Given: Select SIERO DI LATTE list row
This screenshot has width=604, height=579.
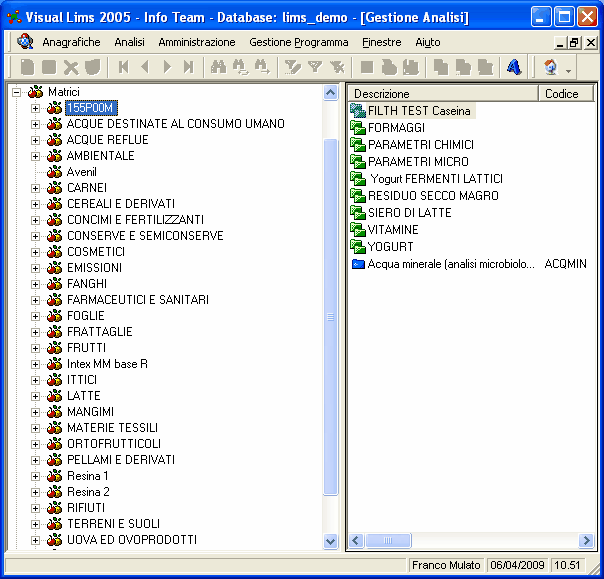Looking at the screenshot, I should [x=409, y=212].
